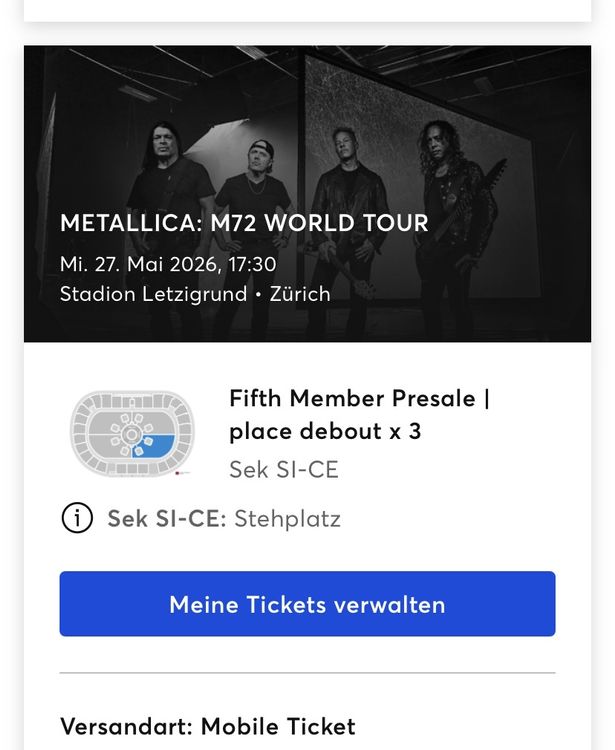Viewport: 615px width, 750px height.
Task: Click the divider line below the blue button
Action: coord(307,673)
